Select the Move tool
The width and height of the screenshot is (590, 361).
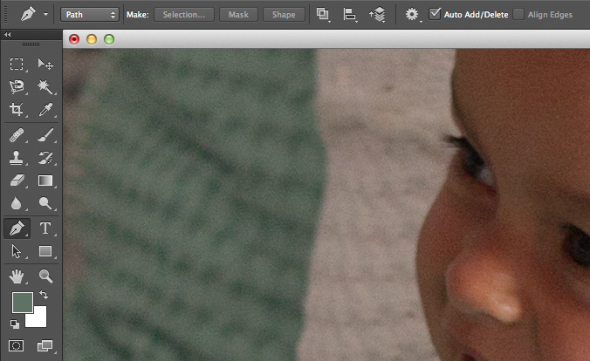[45, 64]
